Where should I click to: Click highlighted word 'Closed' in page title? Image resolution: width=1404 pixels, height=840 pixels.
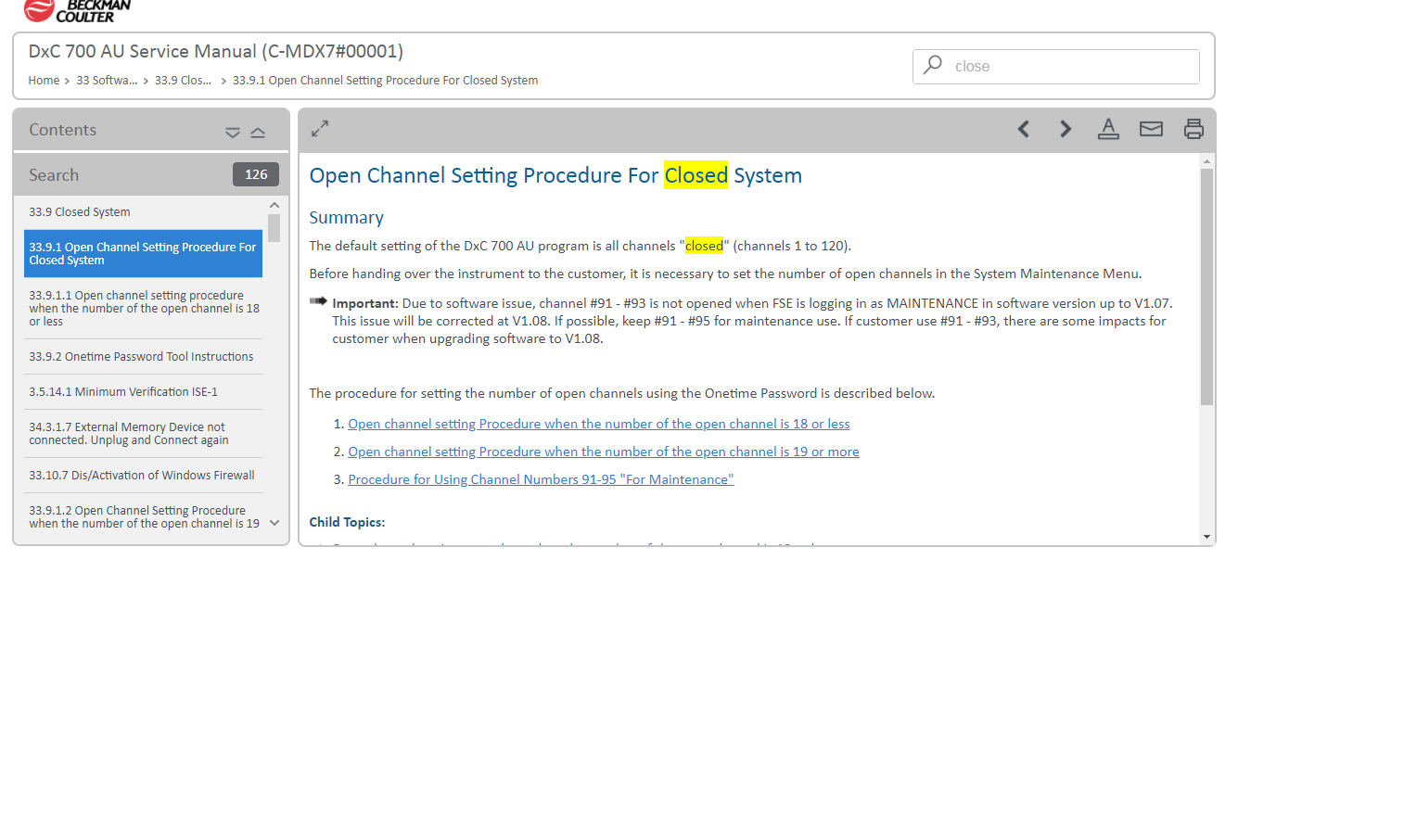pos(696,175)
